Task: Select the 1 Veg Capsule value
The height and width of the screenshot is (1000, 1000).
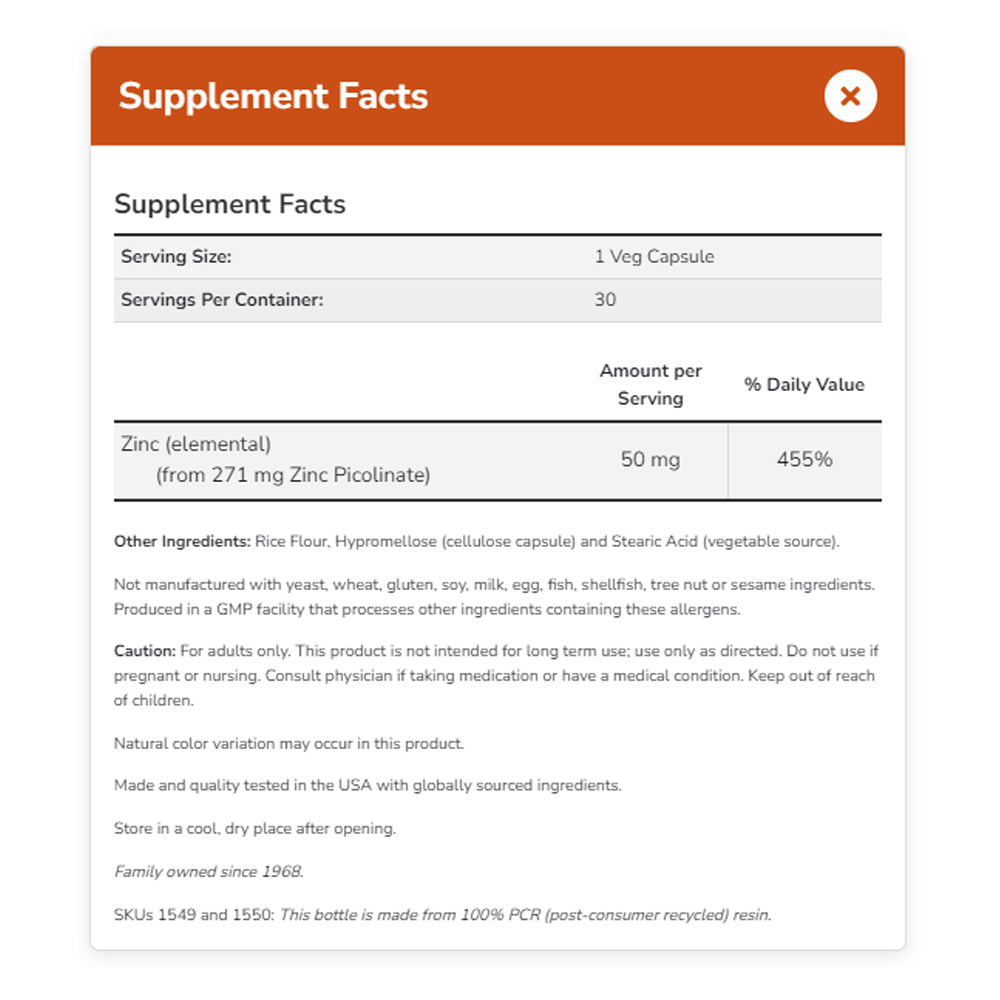Action: (x=654, y=257)
